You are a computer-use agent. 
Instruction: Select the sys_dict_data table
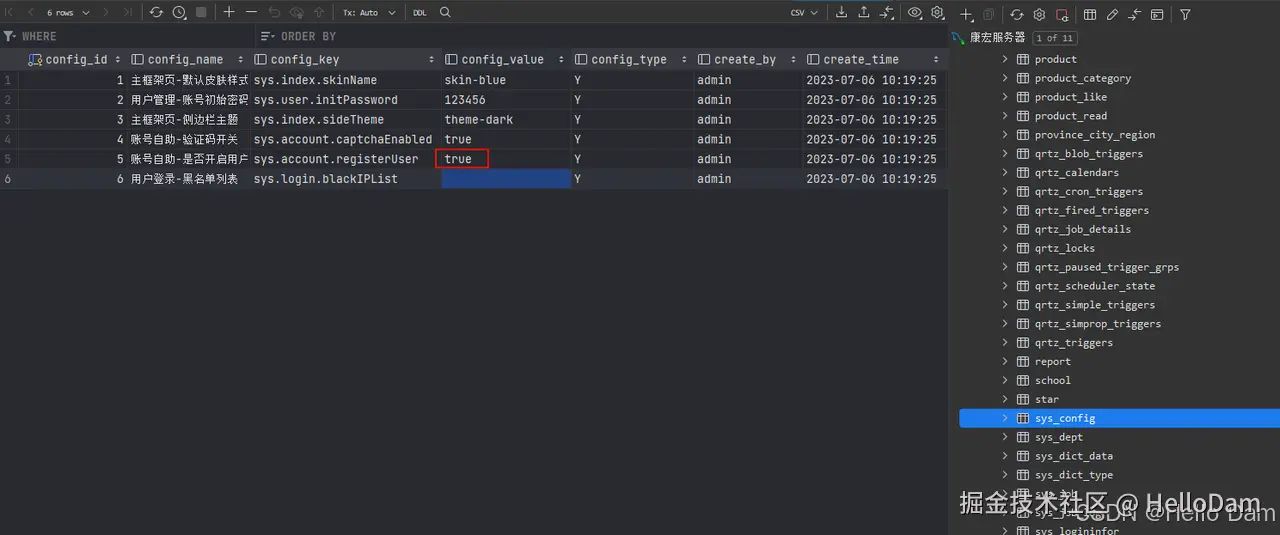1073,456
